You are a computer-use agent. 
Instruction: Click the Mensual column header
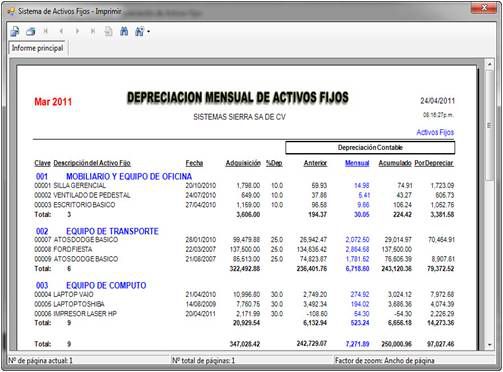(x=357, y=163)
